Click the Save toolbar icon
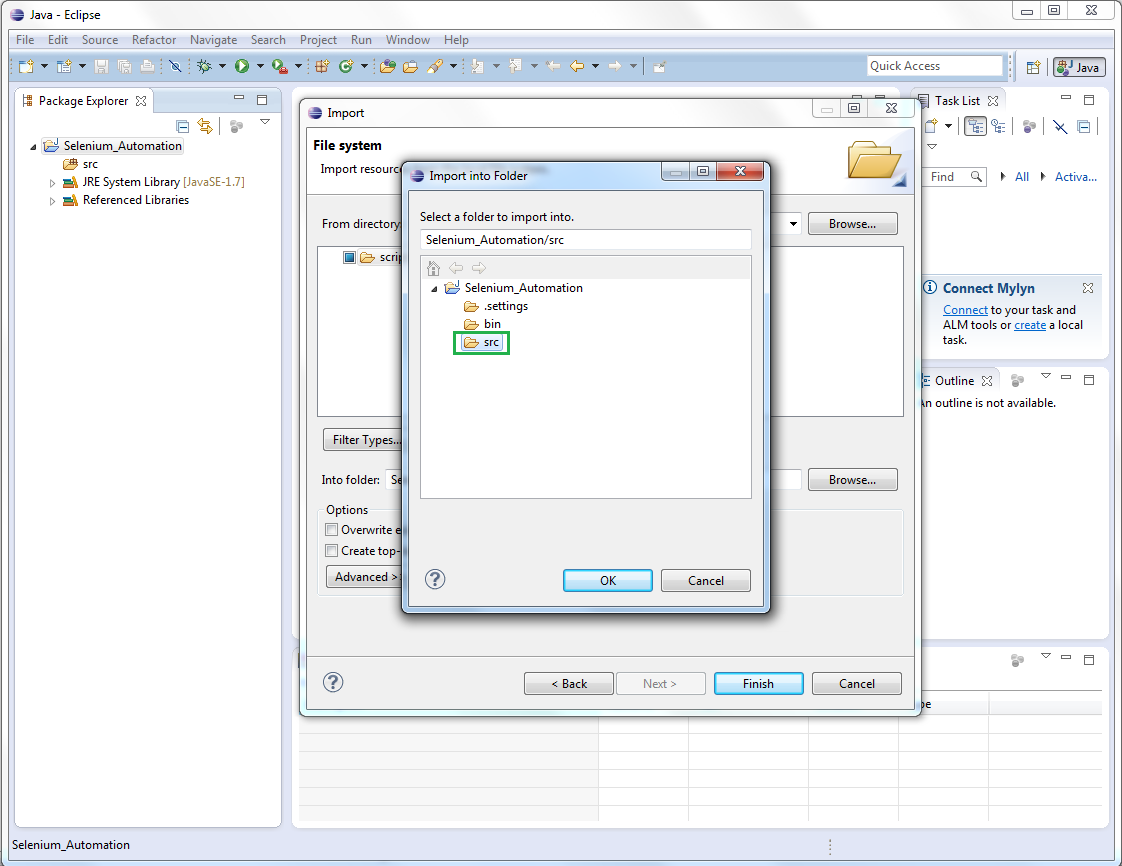1122x866 pixels. pyautogui.click(x=101, y=67)
